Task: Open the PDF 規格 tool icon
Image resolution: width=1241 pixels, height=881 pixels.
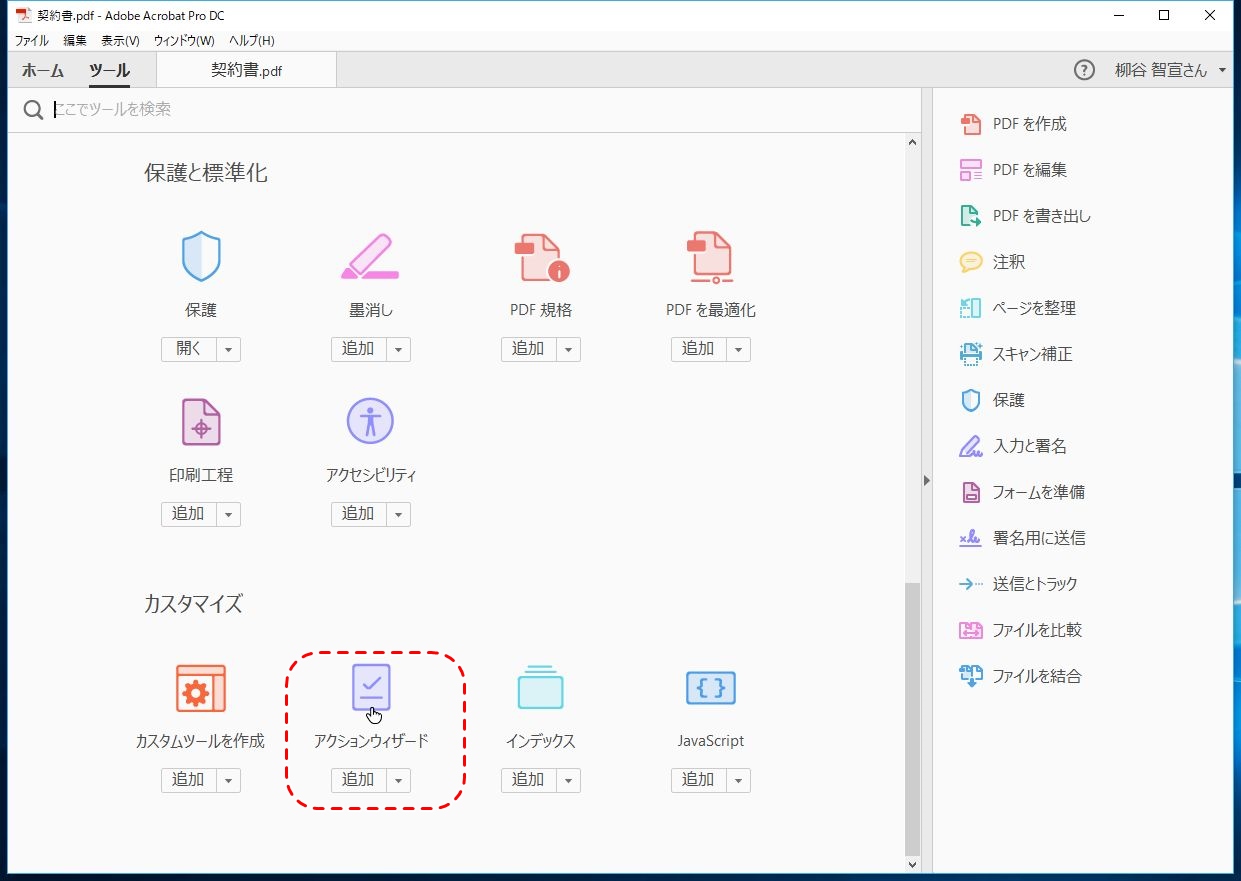Action: pyautogui.click(x=540, y=257)
